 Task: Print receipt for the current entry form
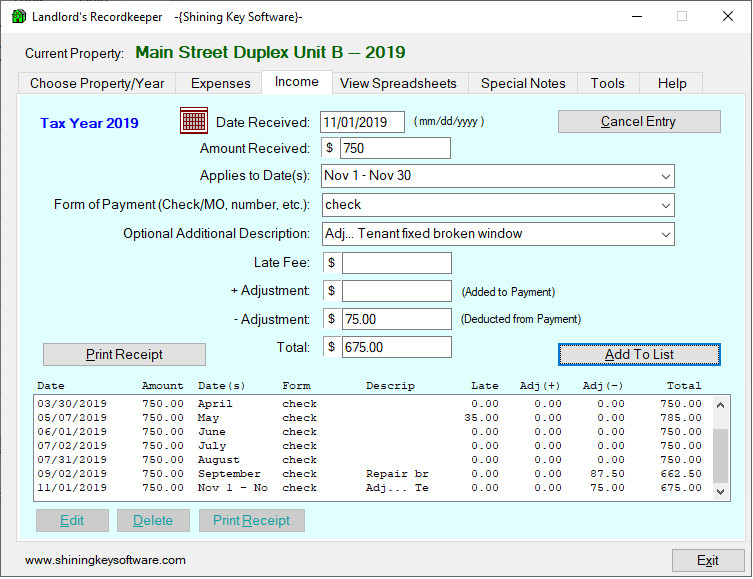coord(124,354)
